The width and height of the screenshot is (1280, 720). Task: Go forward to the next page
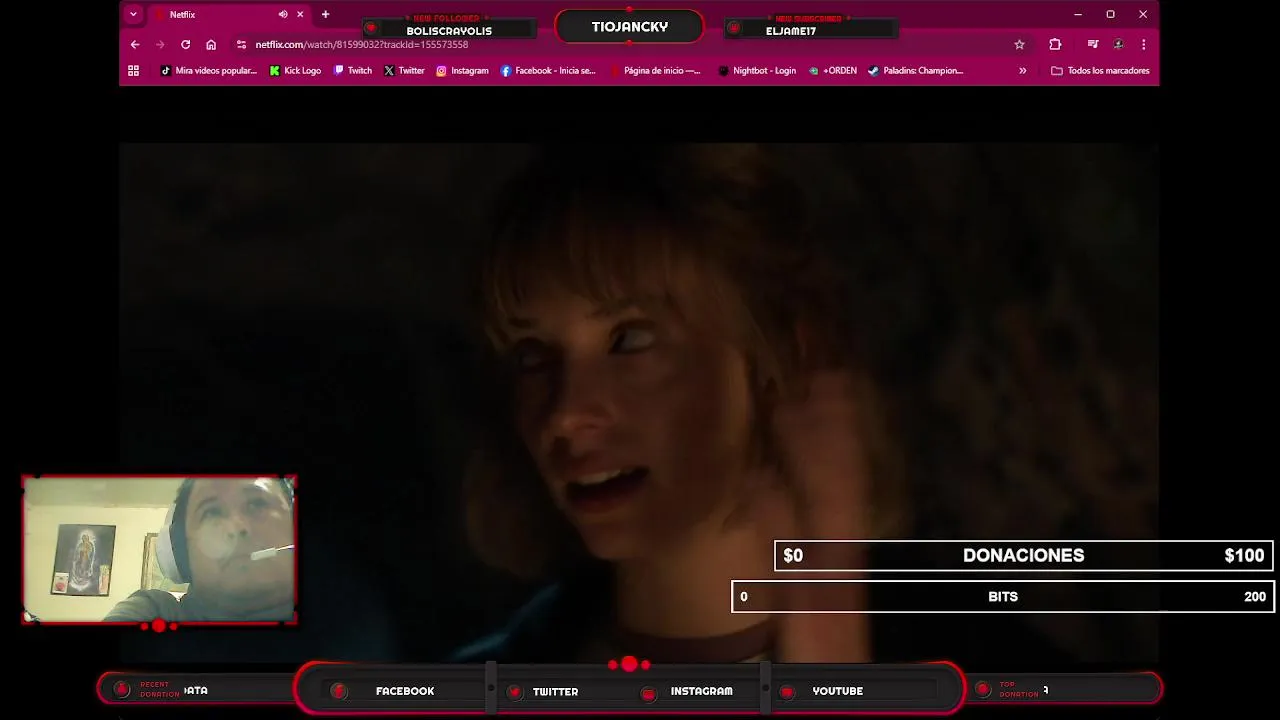160,44
